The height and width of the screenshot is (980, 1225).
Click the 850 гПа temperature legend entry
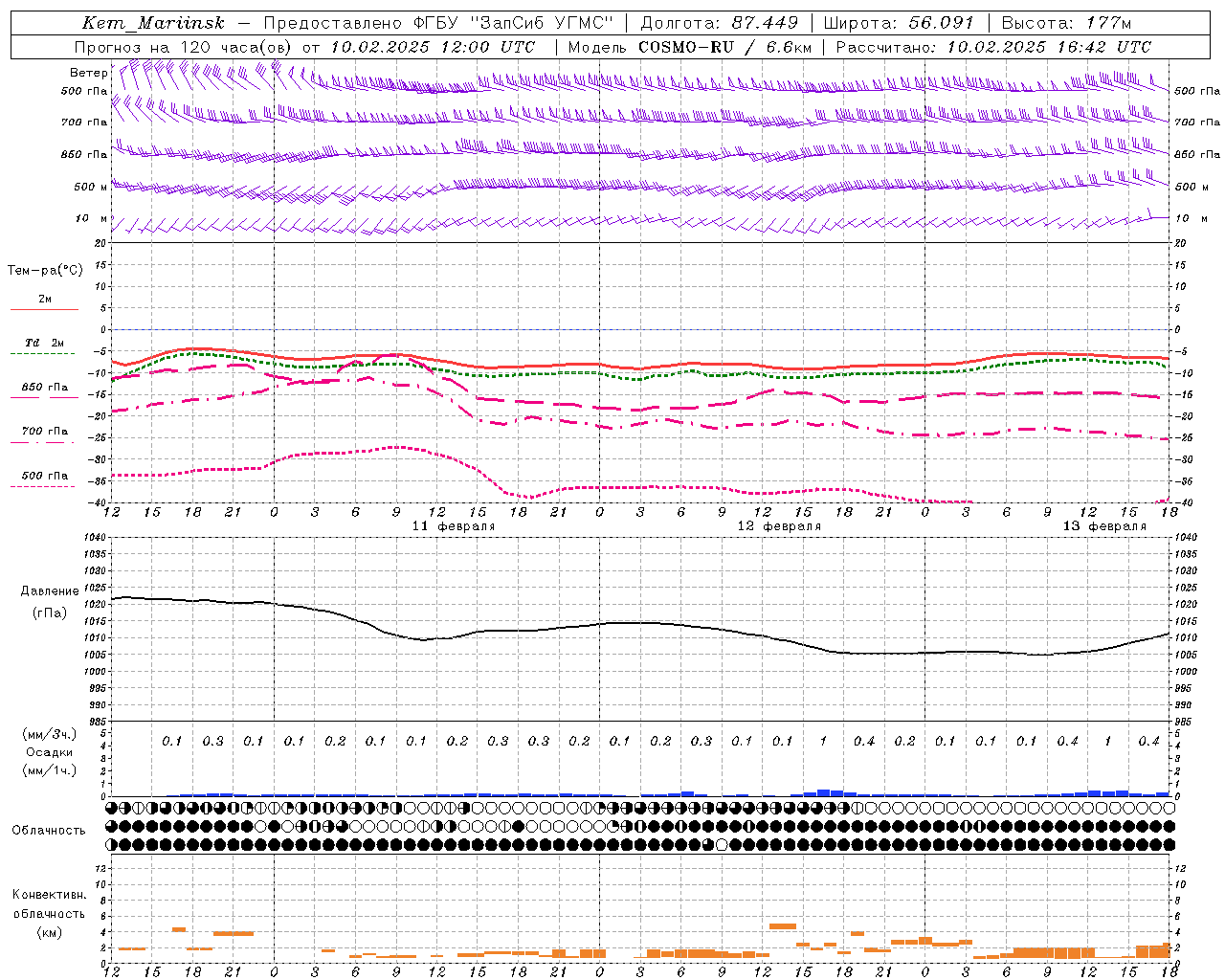point(45,388)
